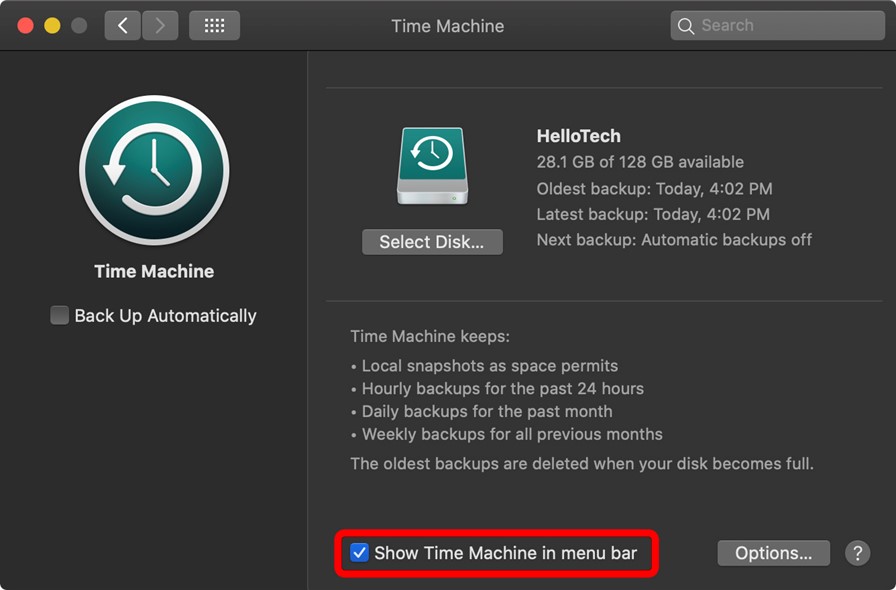Click the back navigation arrow
The image size is (896, 590).
coord(121,25)
